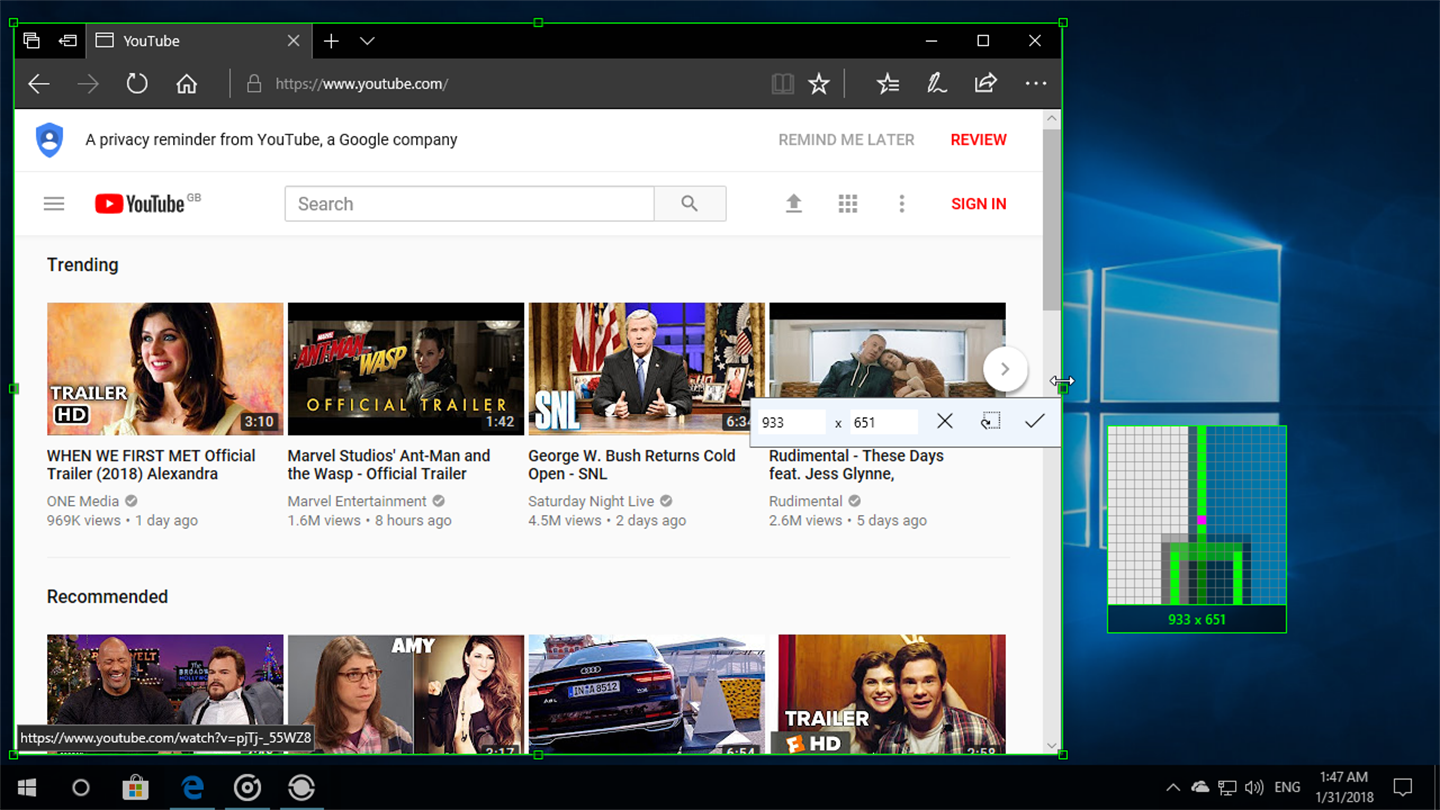The width and height of the screenshot is (1440, 810).
Task: Cancel the capture using the X icon
Action: 944,421
